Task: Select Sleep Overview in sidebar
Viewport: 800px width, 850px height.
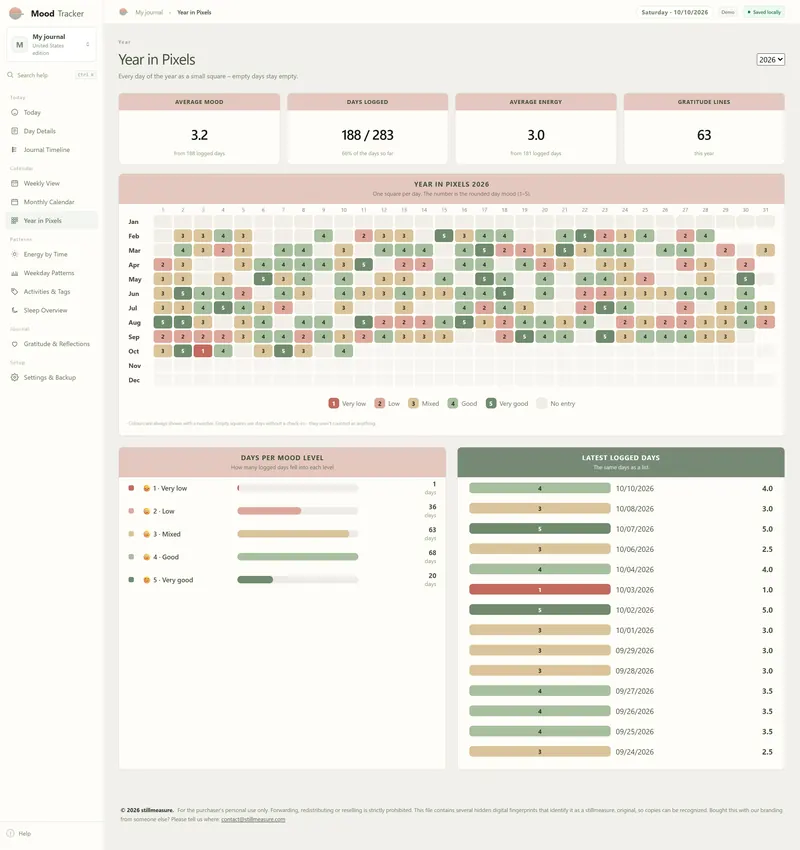Action: pyautogui.click(x=53, y=310)
